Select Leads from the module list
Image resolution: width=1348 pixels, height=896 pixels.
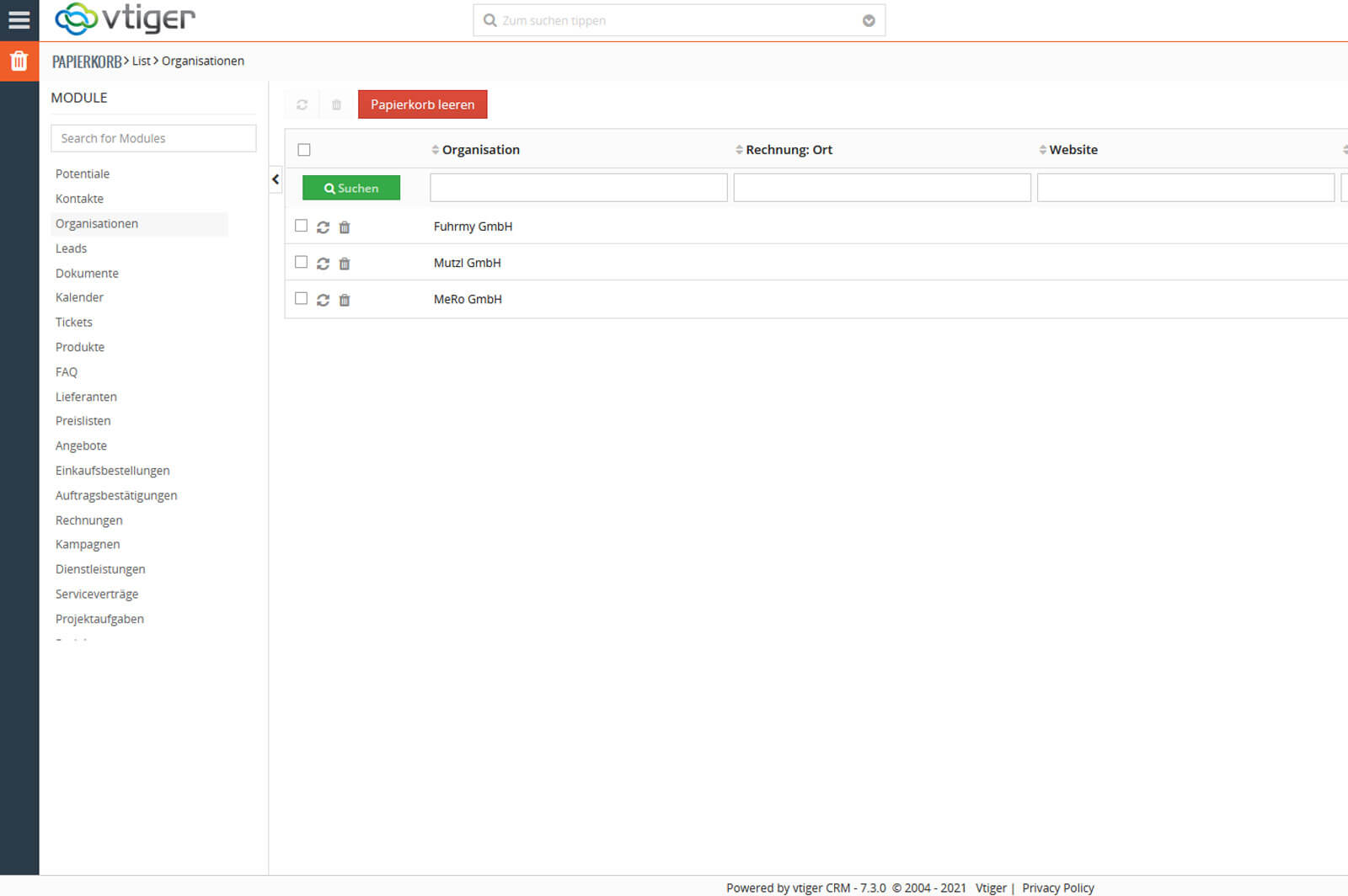click(71, 248)
